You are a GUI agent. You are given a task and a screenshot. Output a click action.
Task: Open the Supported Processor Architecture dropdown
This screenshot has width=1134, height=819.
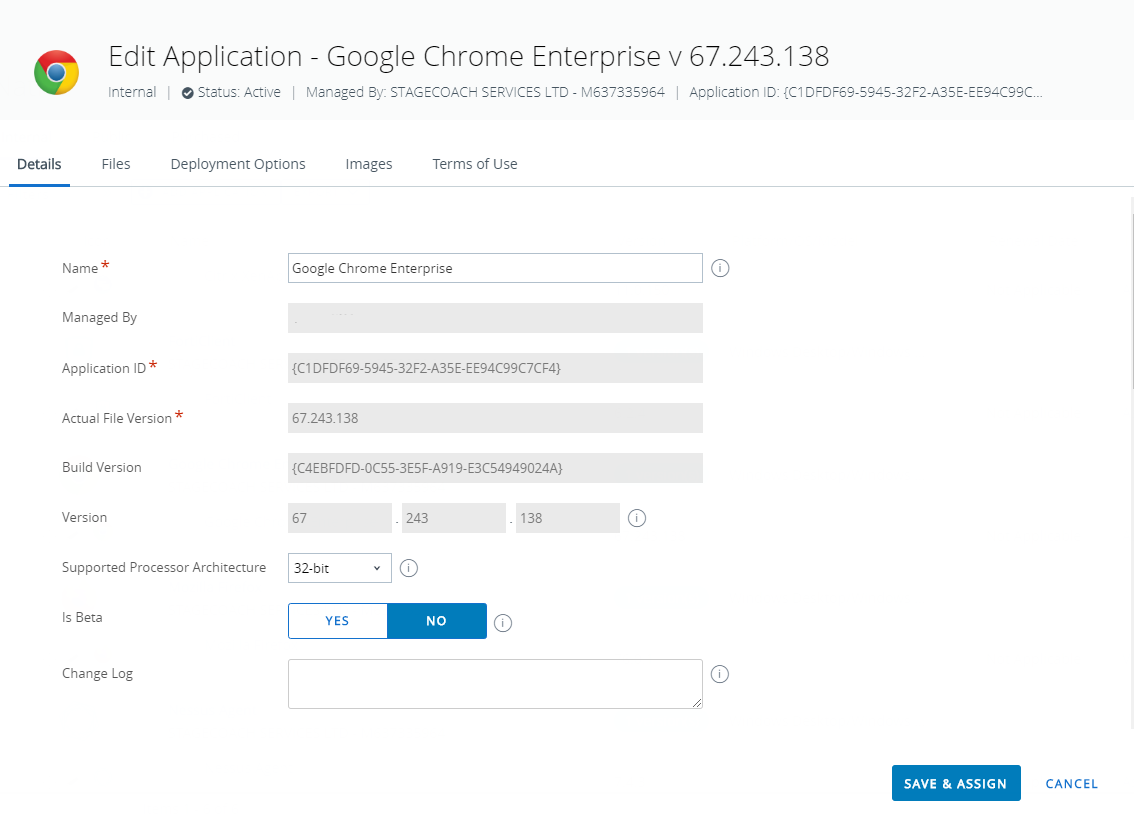[339, 567]
